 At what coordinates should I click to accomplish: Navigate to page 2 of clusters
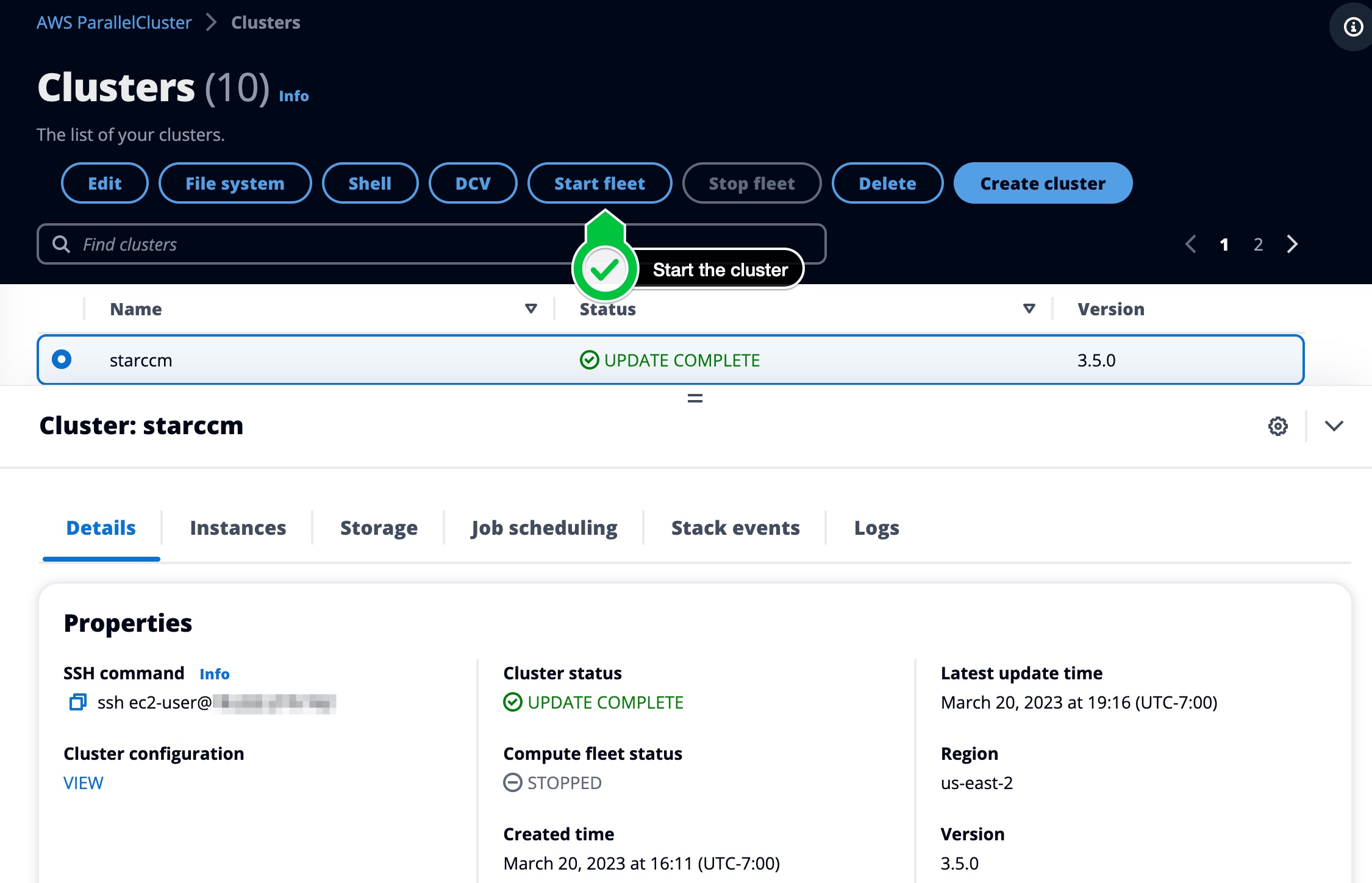click(1258, 244)
